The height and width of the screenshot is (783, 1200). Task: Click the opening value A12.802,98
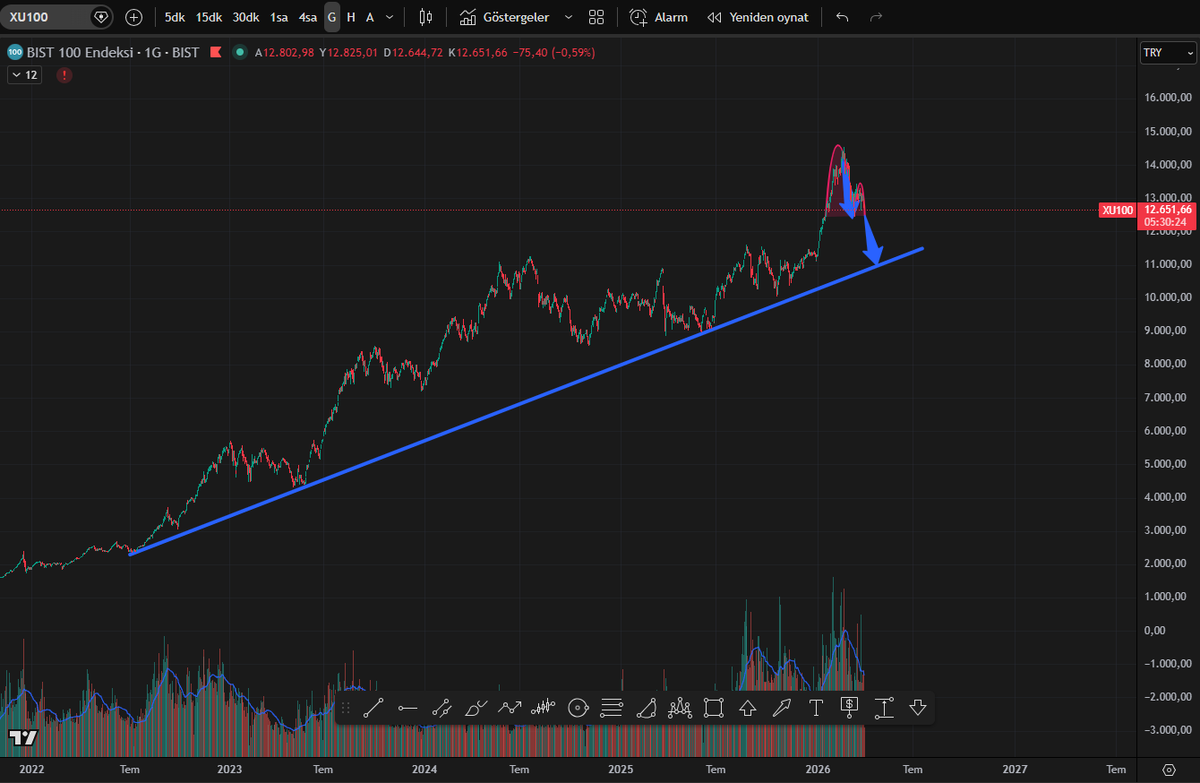click(x=285, y=52)
